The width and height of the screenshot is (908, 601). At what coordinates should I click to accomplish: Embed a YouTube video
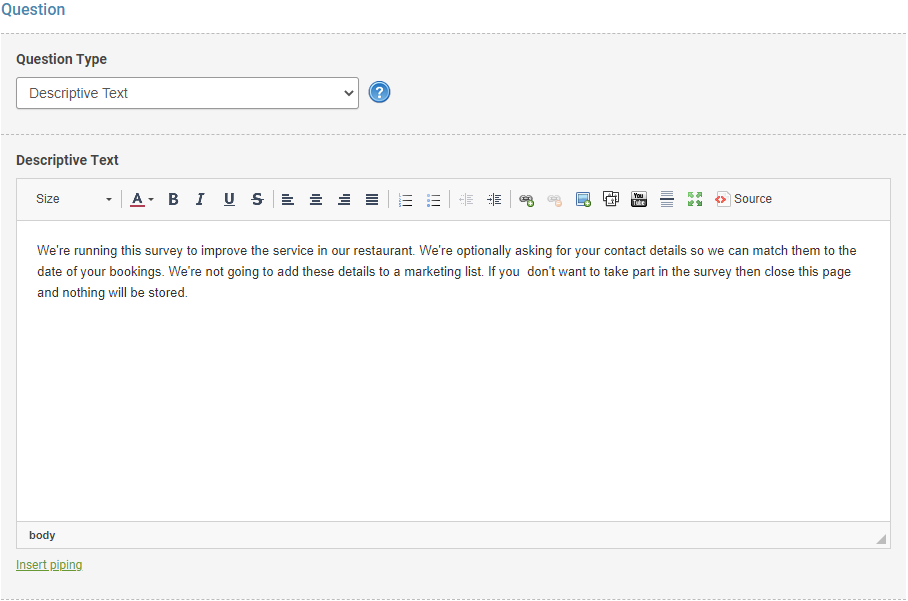[639, 199]
